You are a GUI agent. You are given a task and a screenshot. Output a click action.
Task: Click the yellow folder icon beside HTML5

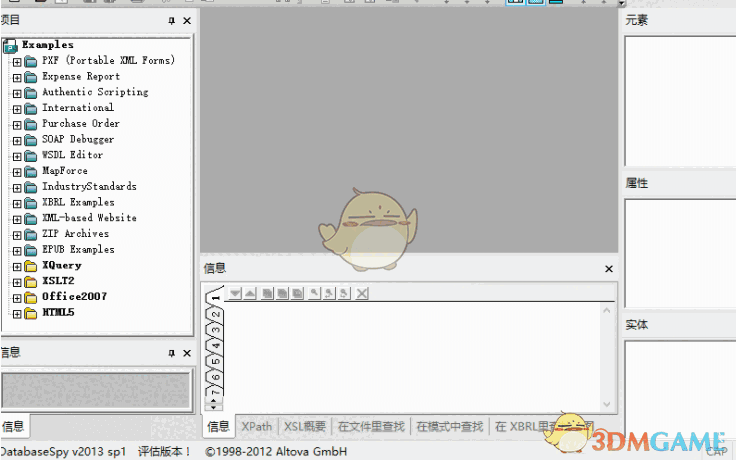(31, 314)
